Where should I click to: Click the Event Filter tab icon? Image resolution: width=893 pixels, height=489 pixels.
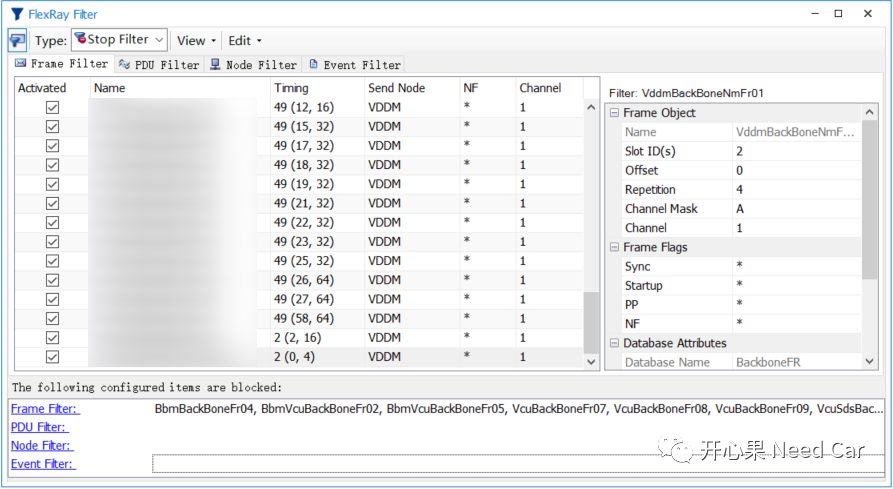tap(313, 64)
